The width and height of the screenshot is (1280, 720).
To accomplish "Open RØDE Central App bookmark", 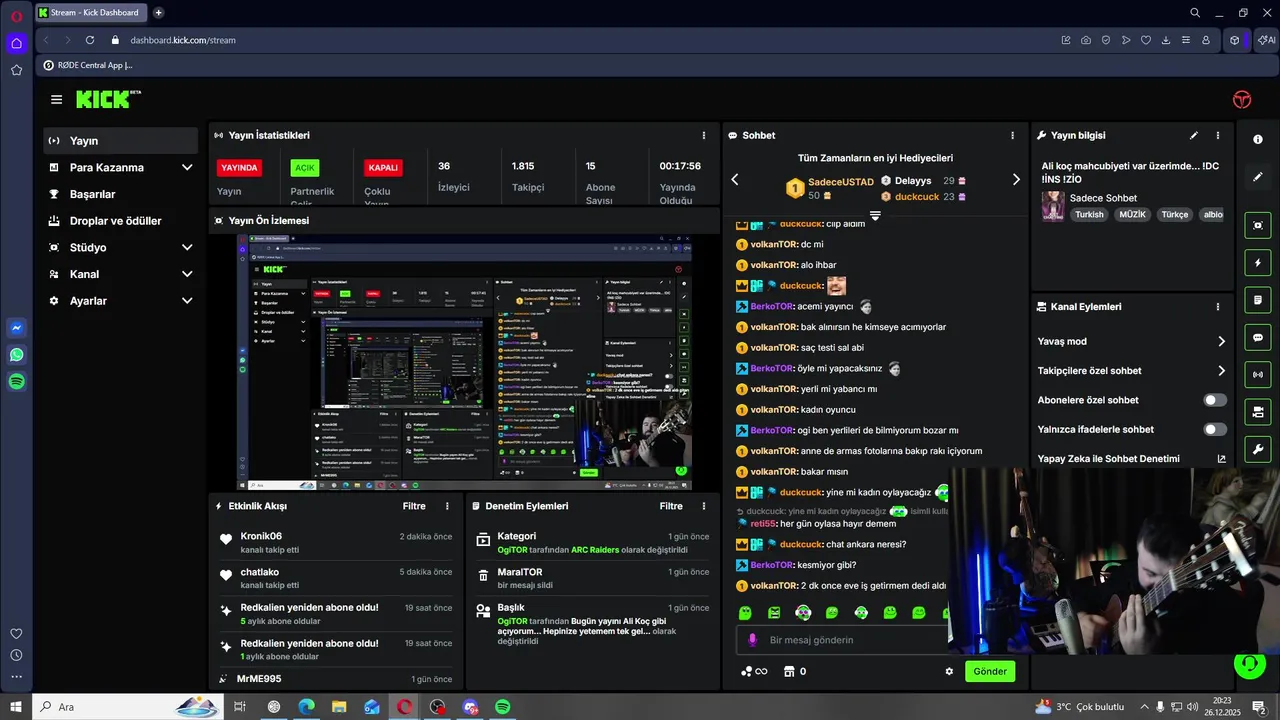I will (88, 65).
